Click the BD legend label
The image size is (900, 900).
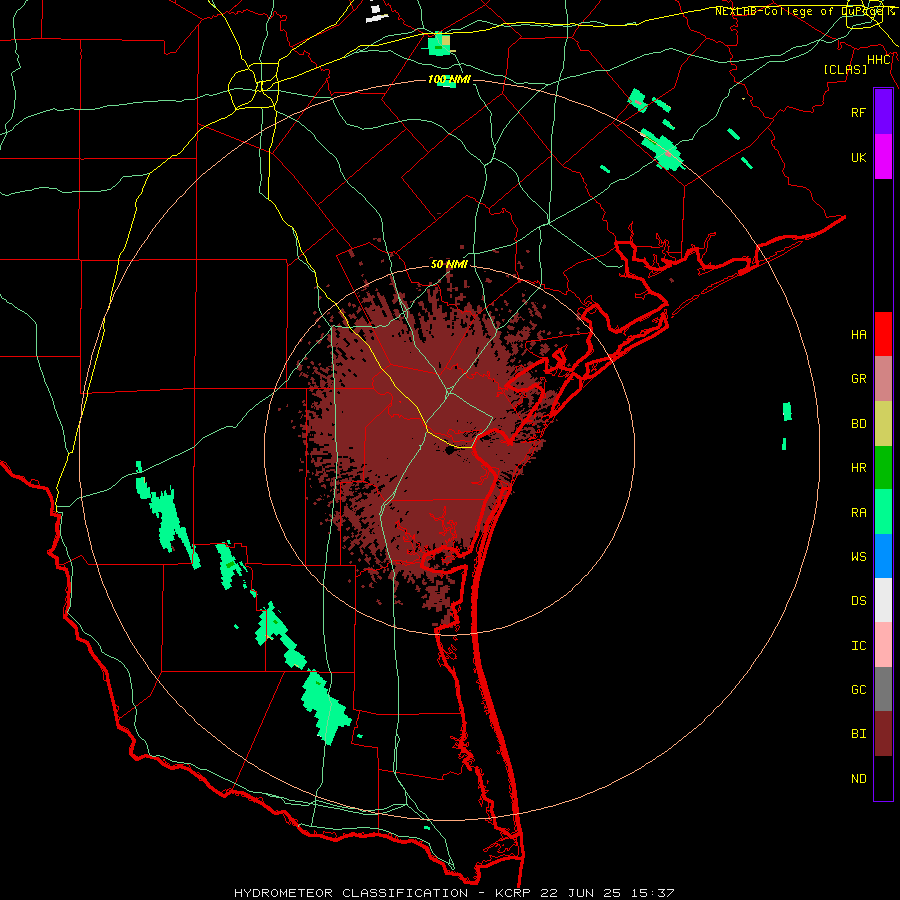coord(859,424)
